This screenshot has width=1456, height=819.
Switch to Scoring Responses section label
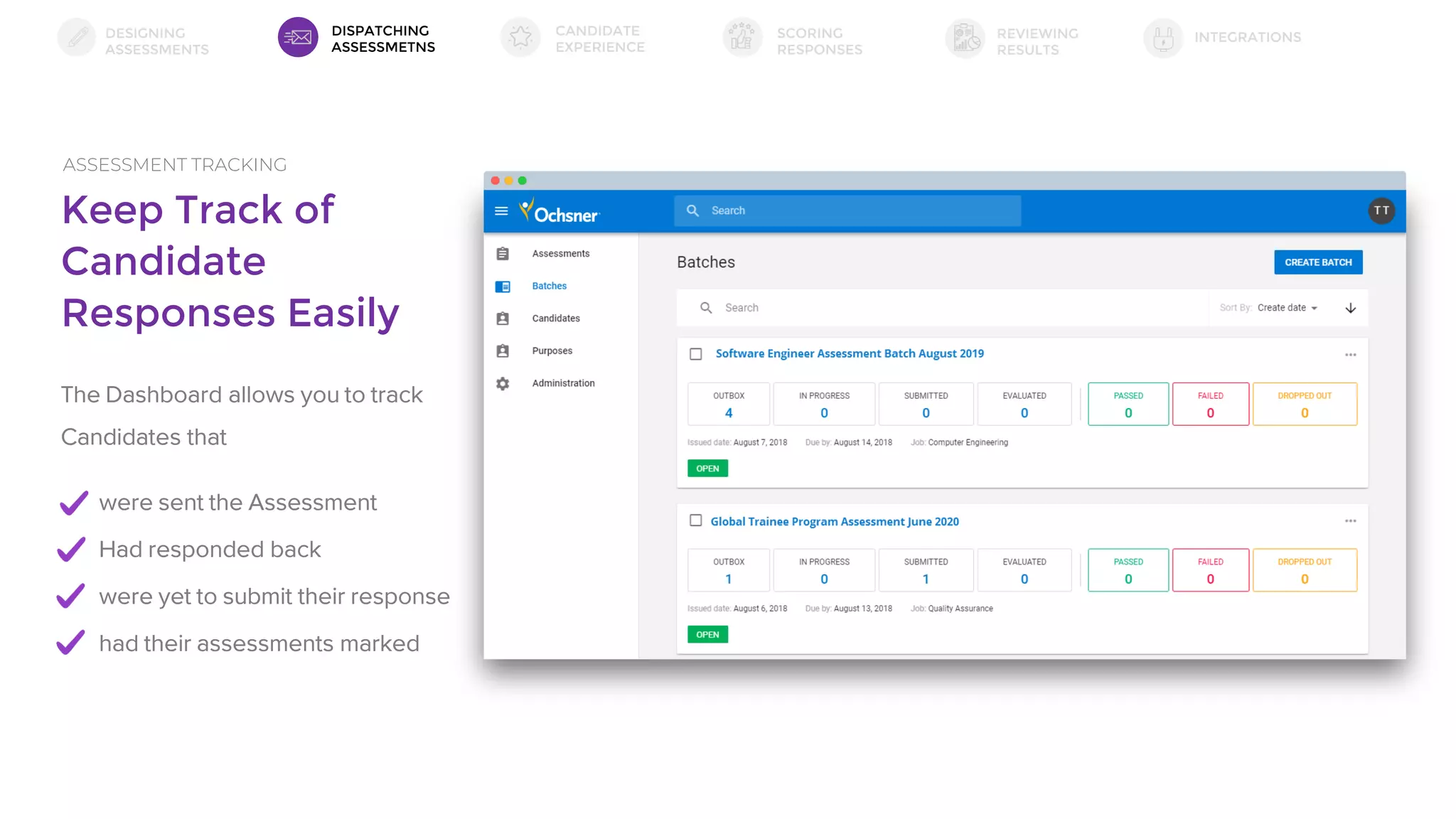click(x=820, y=41)
